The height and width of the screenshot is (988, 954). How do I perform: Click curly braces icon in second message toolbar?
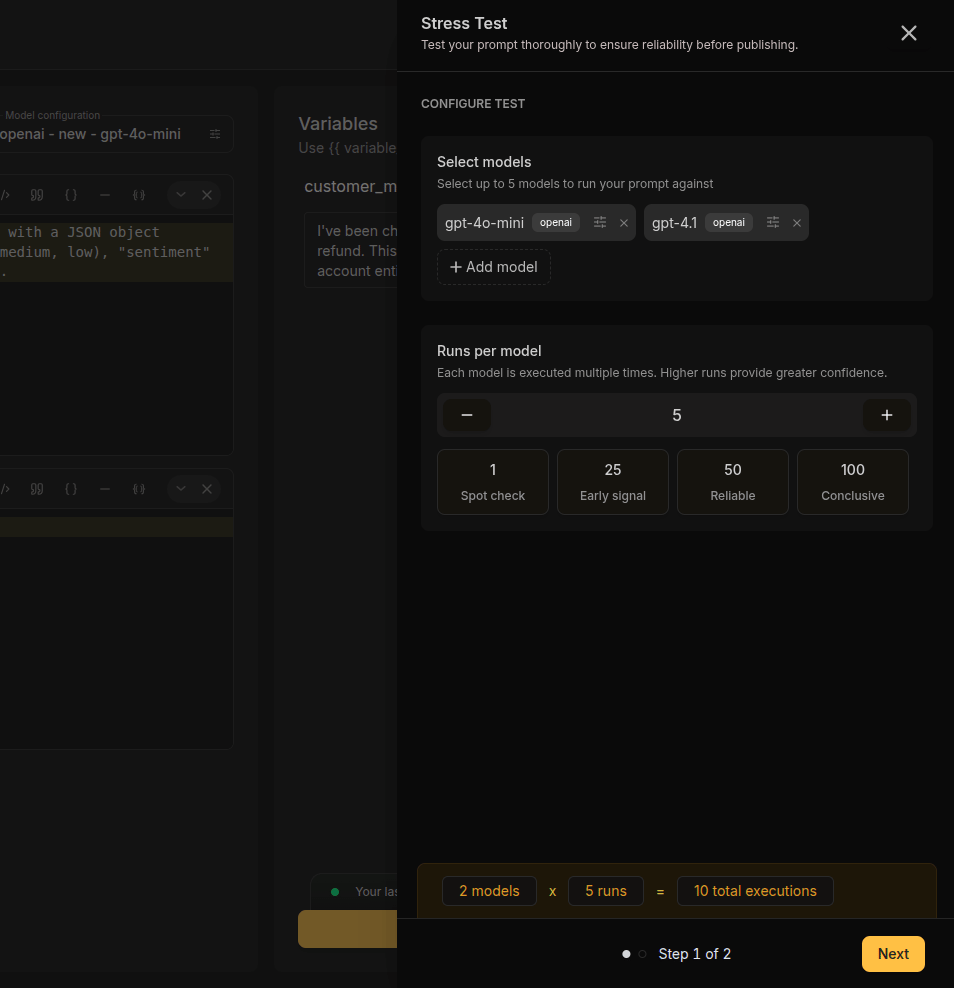(71, 489)
